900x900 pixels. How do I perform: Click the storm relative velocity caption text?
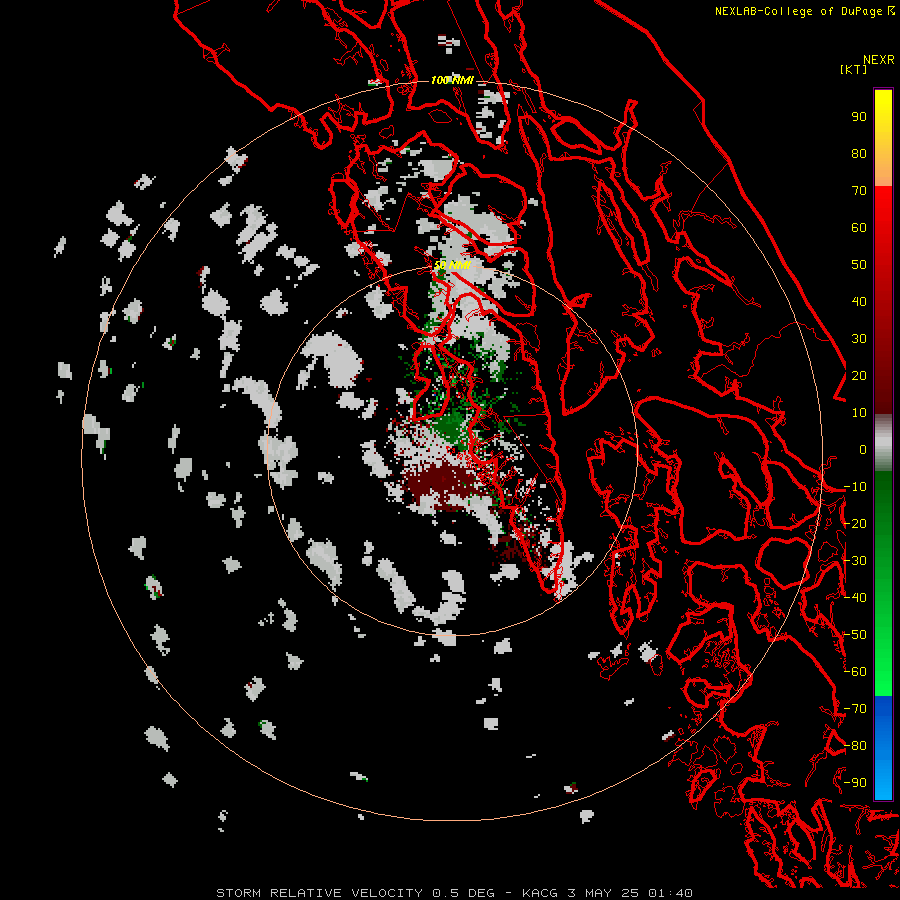click(454, 893)
